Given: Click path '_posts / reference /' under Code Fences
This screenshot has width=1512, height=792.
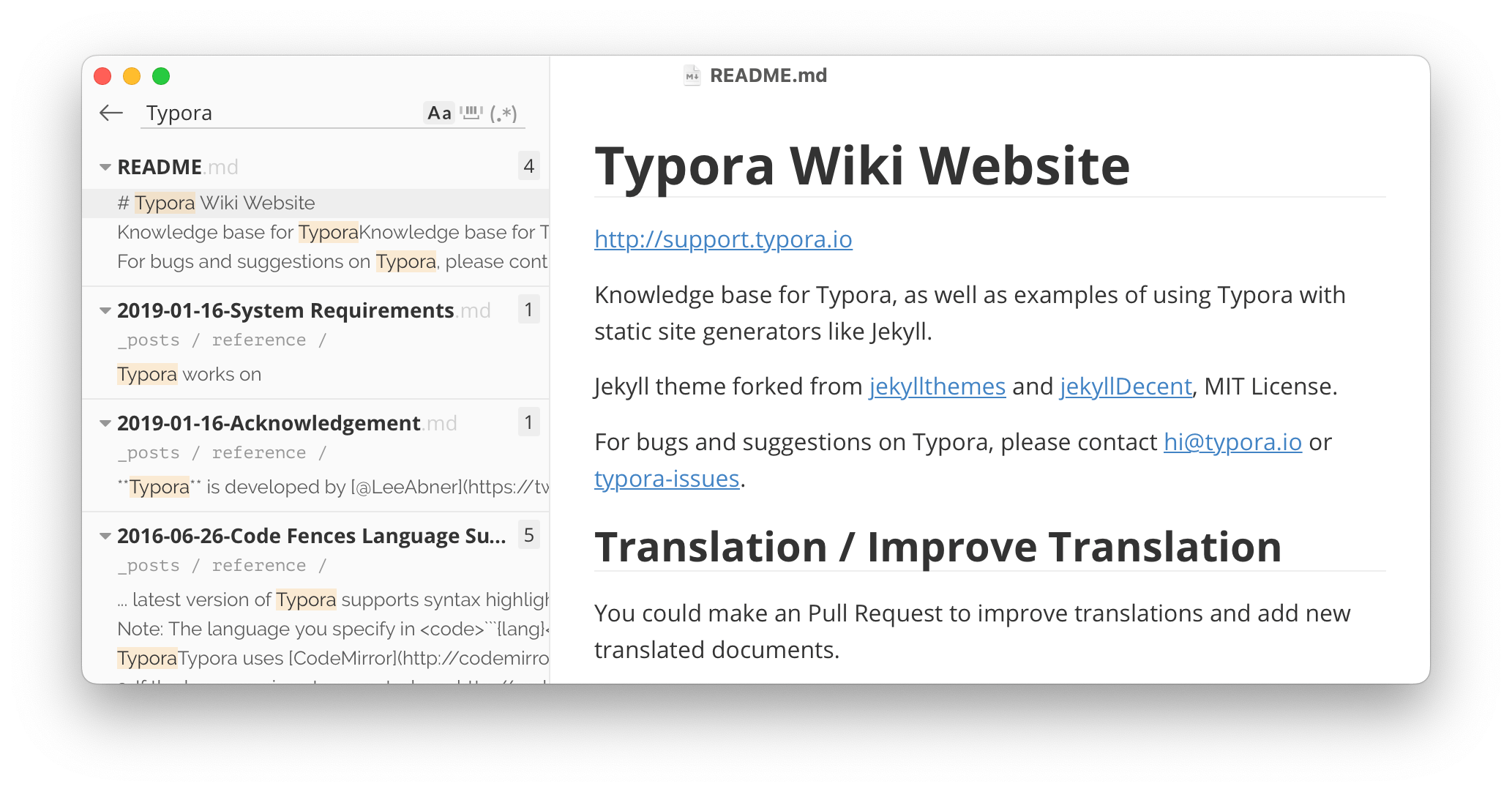Looking at the screenshot, I should point(222,566).
